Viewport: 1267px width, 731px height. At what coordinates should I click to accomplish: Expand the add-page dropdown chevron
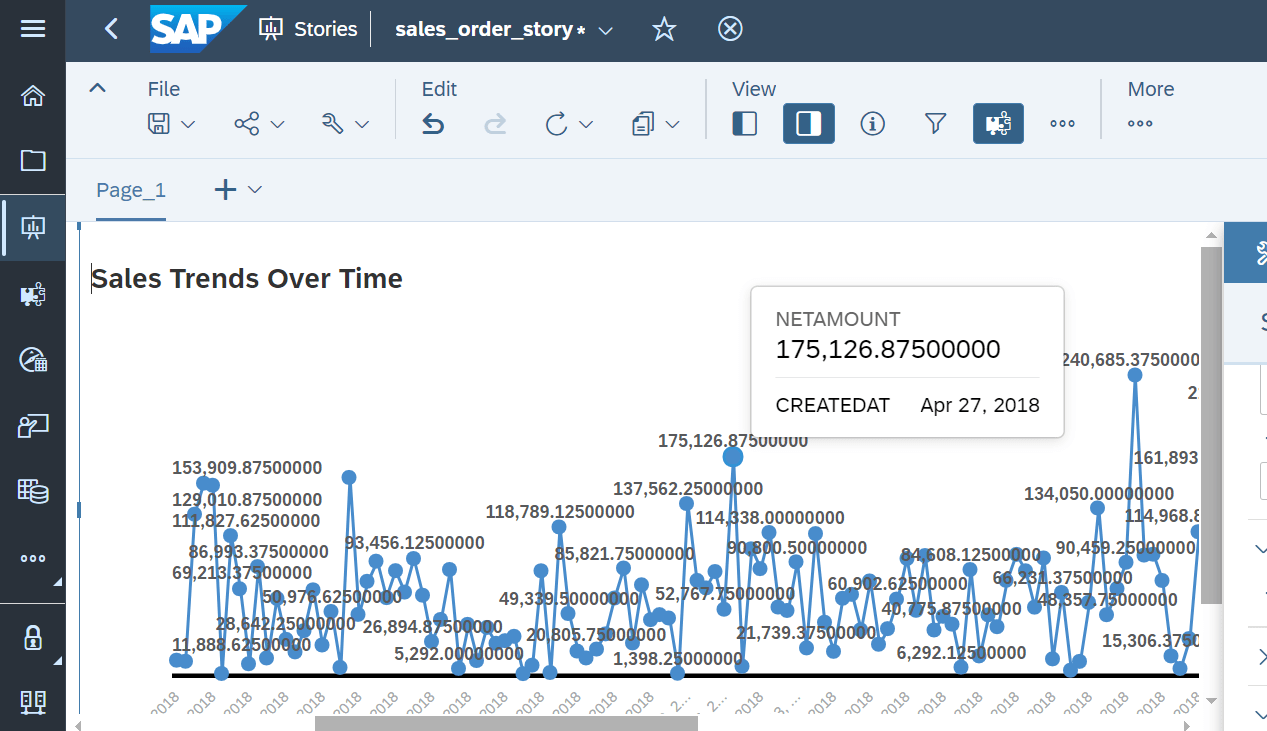coord(255,189)
